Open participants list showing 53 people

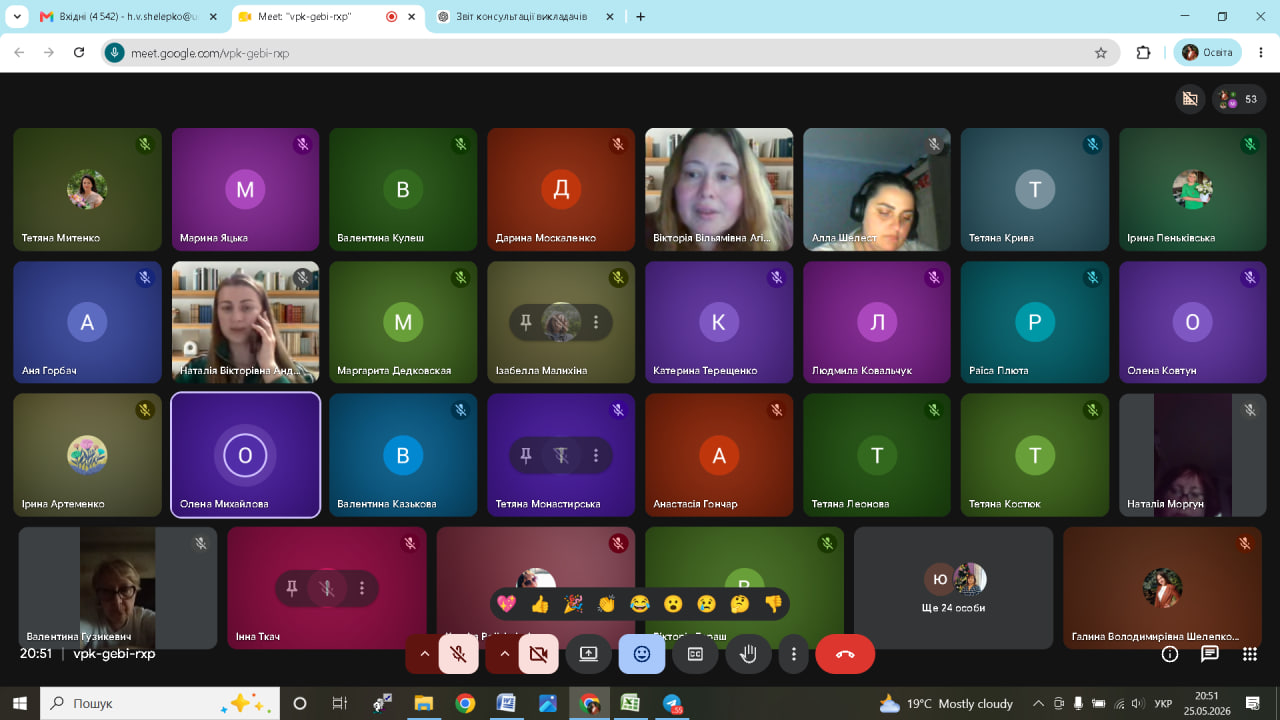[1240, 99]
